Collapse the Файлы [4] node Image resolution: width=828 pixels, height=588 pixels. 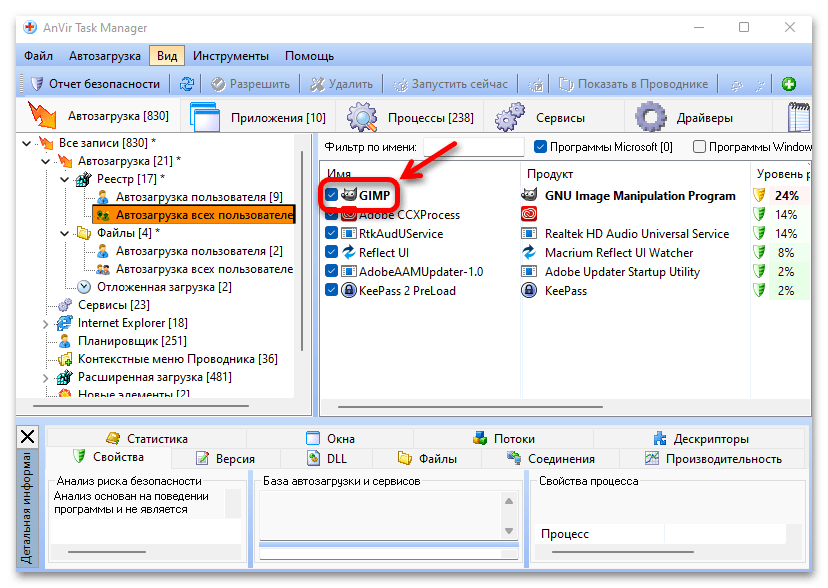click(x=64, y=233)
